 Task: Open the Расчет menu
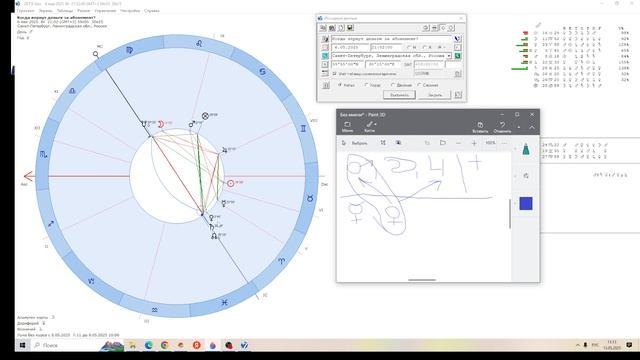(84, 11)
